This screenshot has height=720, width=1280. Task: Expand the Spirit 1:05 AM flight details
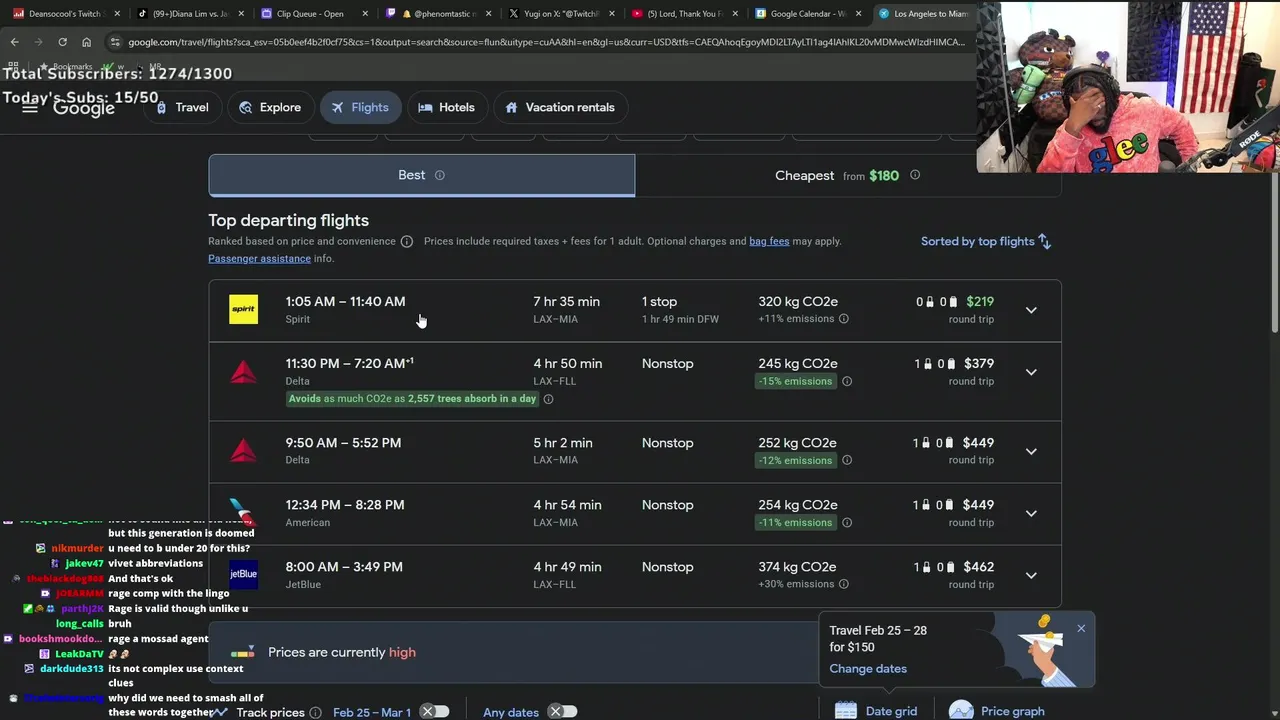(x=1031, y=310)
